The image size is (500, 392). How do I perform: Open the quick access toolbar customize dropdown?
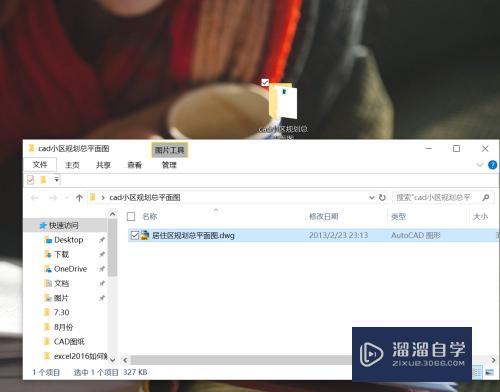click(57, 180)
